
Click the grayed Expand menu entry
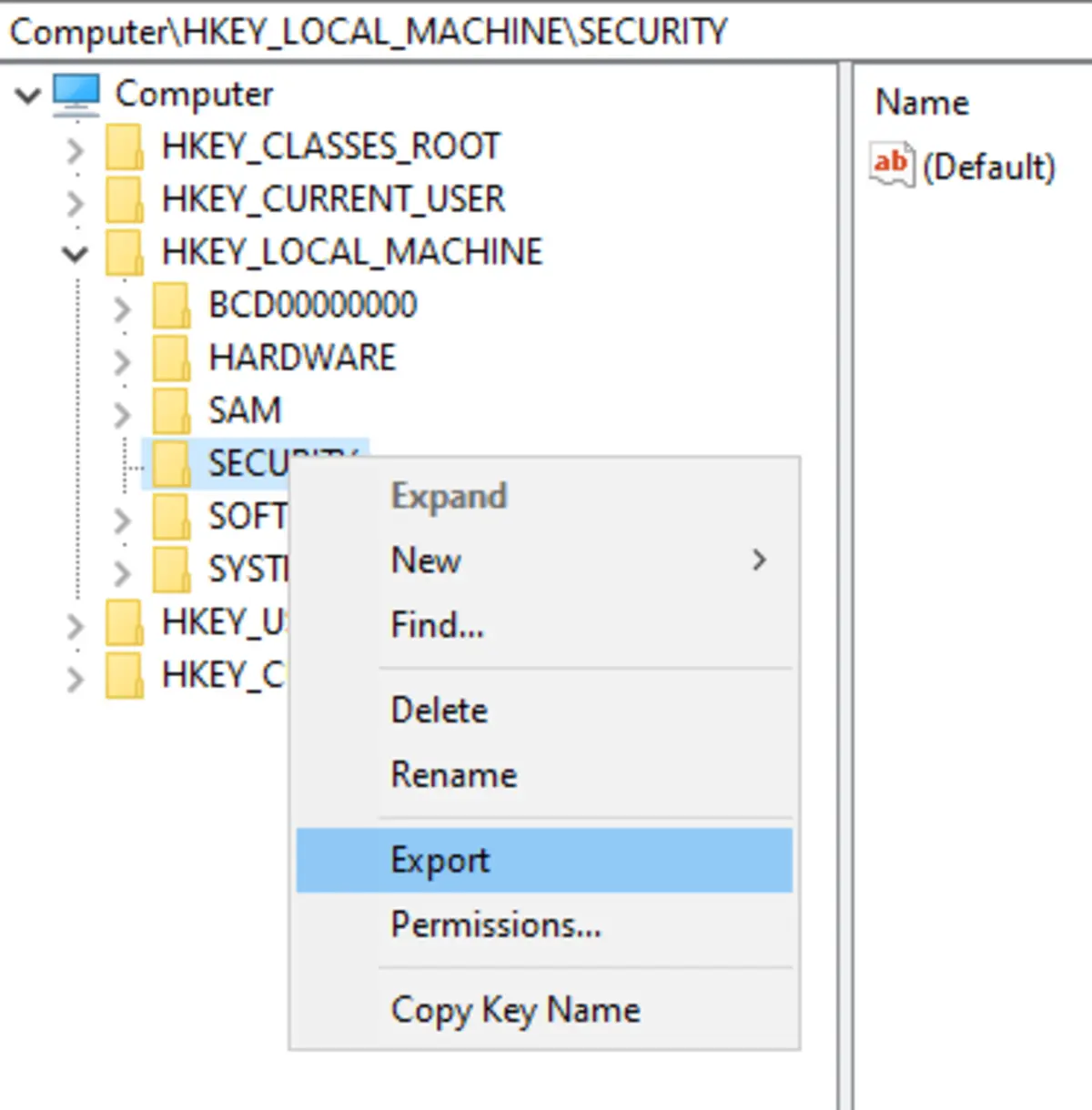[x=544, y=496]
